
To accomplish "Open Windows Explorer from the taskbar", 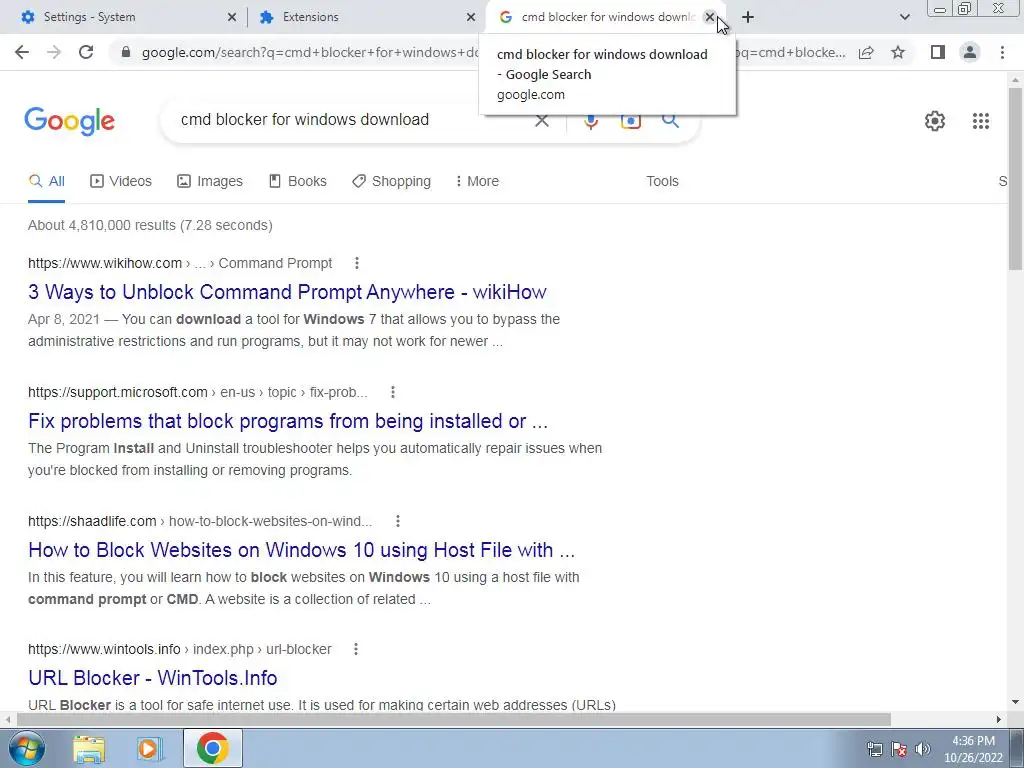I will coord(89,748).
